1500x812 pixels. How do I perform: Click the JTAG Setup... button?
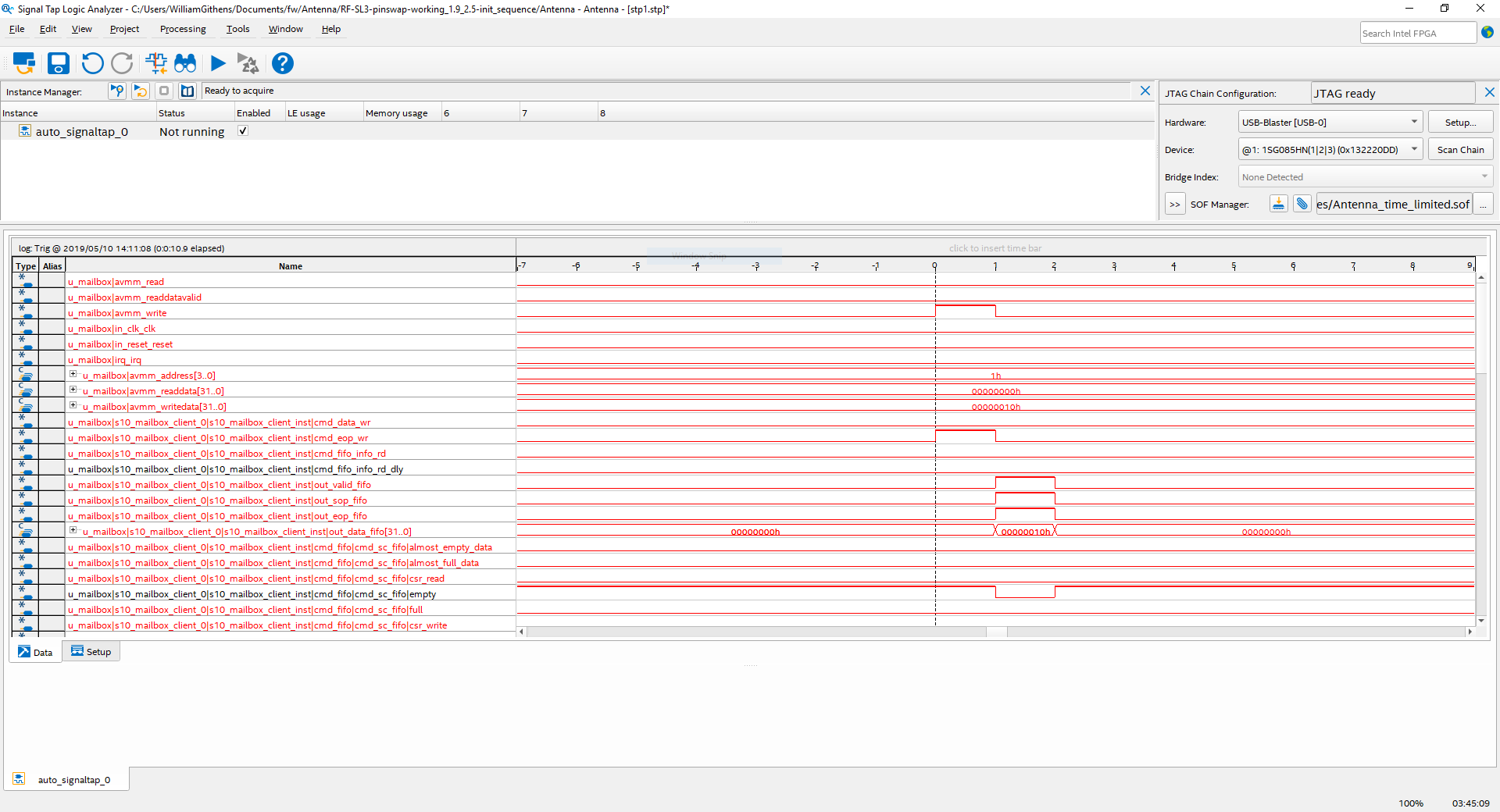[1460, 122]
